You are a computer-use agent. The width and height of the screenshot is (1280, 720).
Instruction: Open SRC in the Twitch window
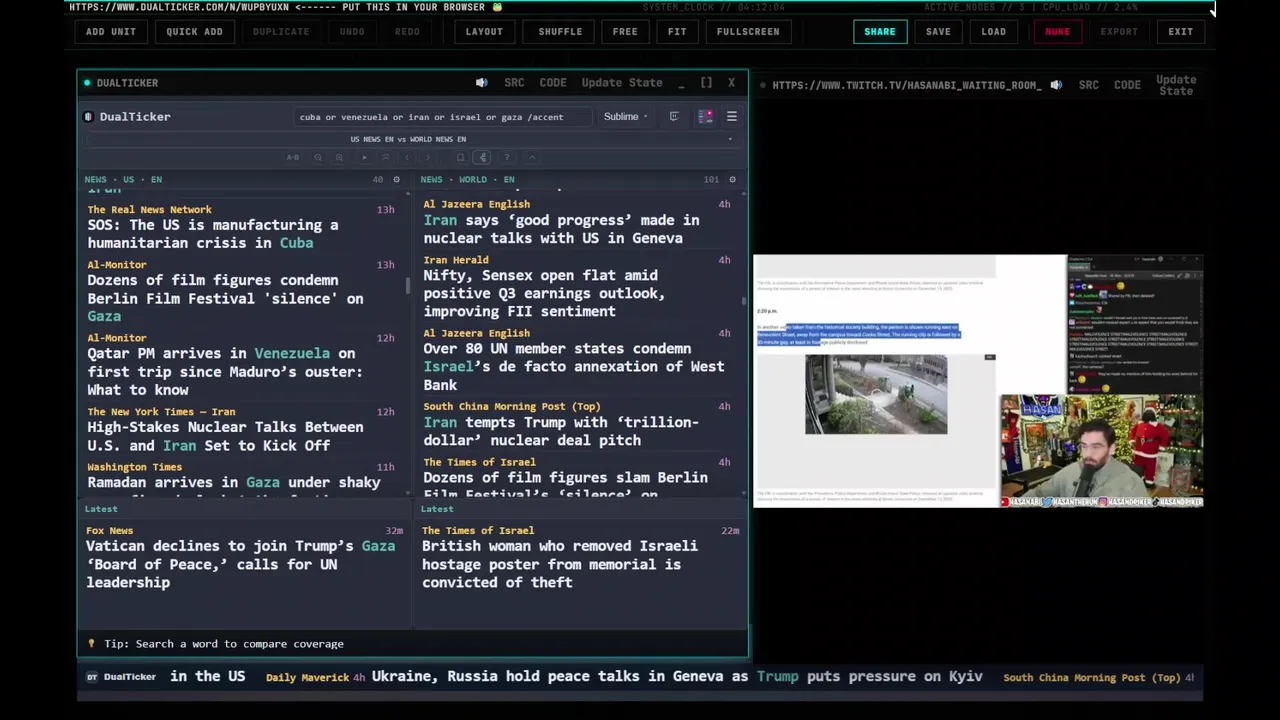(1089, 85)
